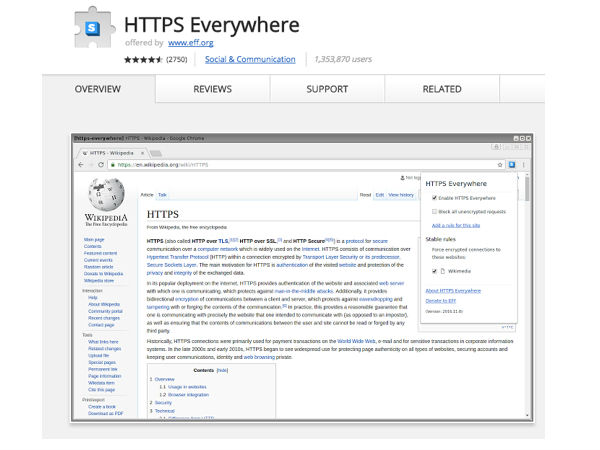Viewport: 600px width, 450px height.
Task: Click the Overview entry in article contents
Action: pos(165,379)
